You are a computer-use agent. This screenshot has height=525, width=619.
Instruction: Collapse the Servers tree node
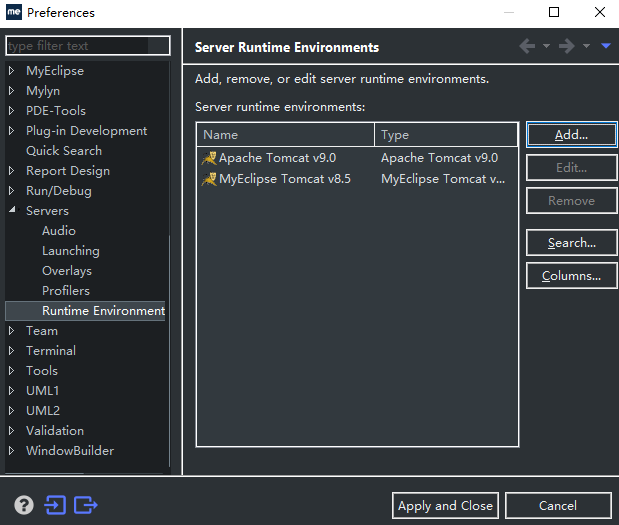(12, 210)
